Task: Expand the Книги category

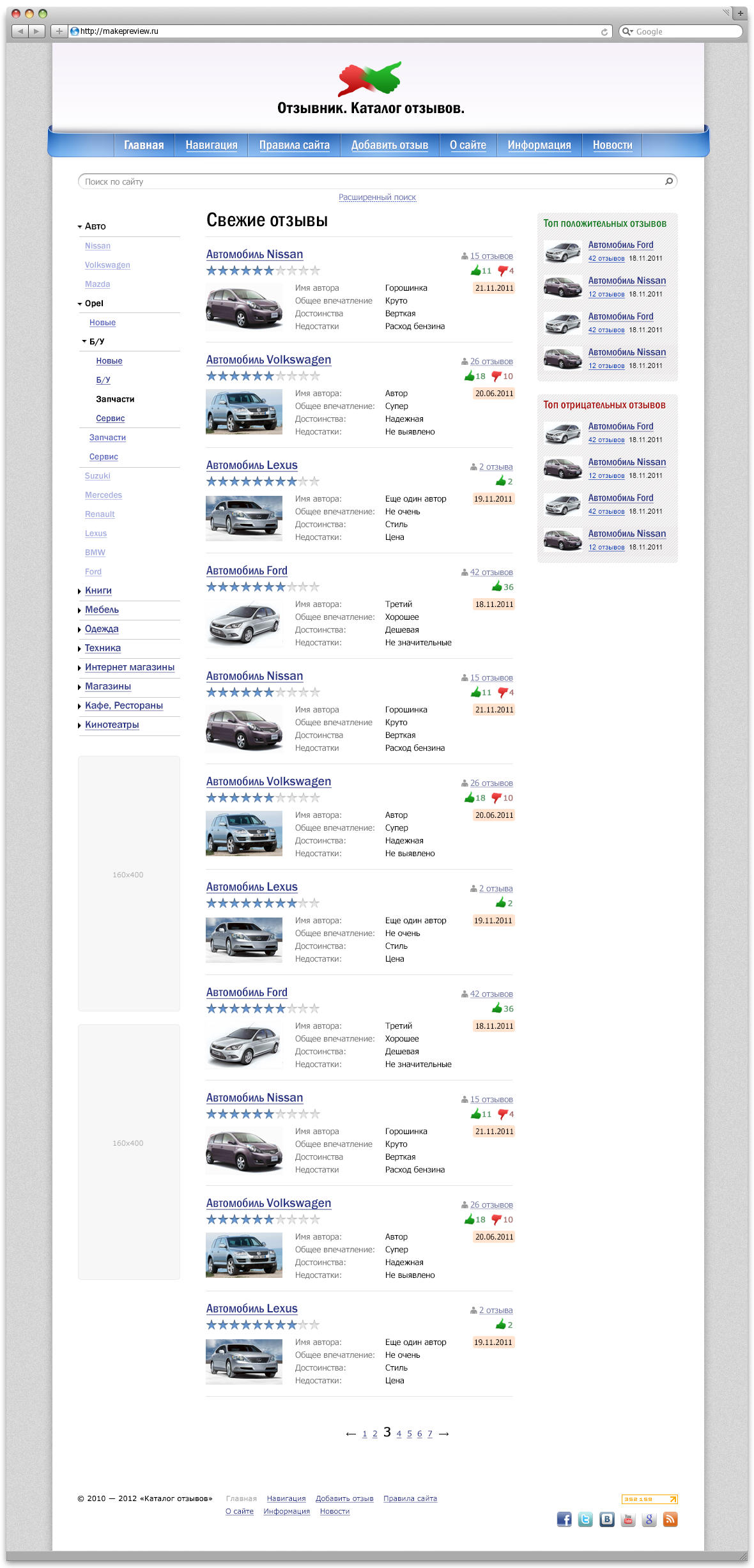Action: 80,591
